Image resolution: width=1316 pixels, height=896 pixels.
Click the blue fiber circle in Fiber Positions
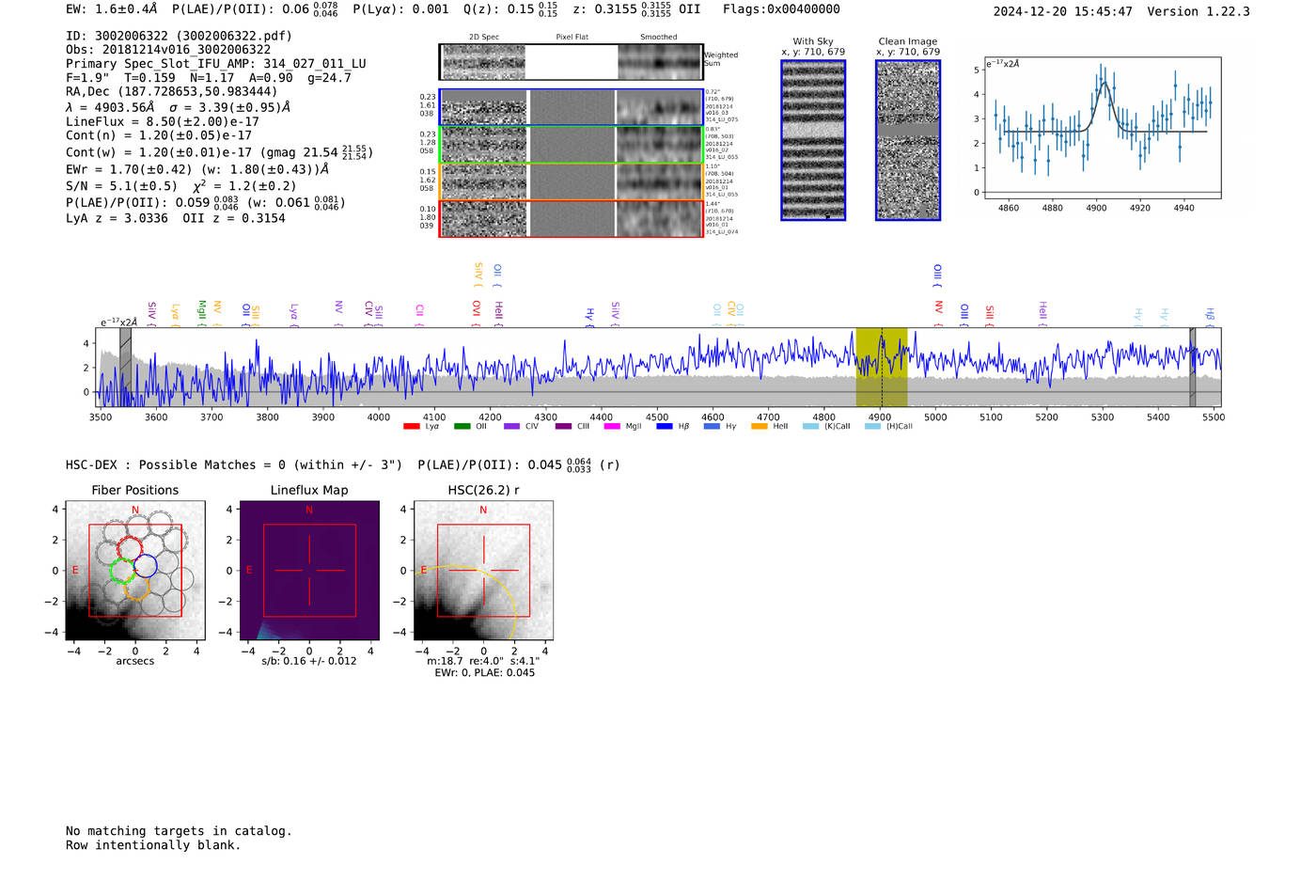pyautogui.click(x=145, y=566)
